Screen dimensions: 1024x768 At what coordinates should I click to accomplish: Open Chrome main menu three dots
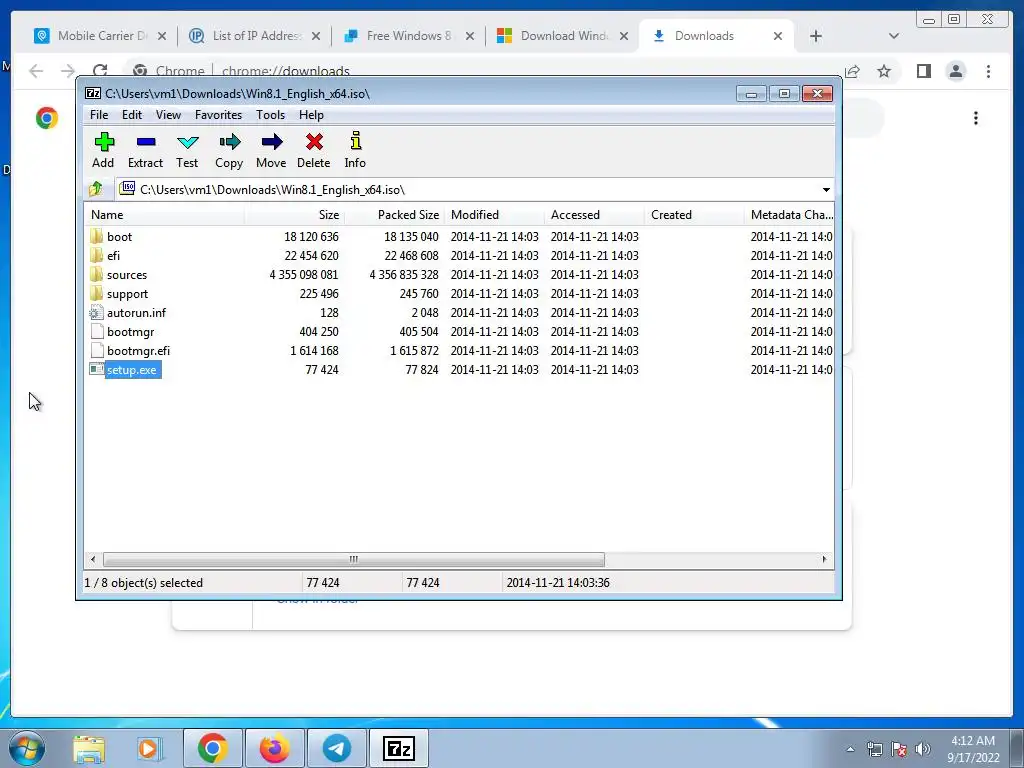click(989, 71)
